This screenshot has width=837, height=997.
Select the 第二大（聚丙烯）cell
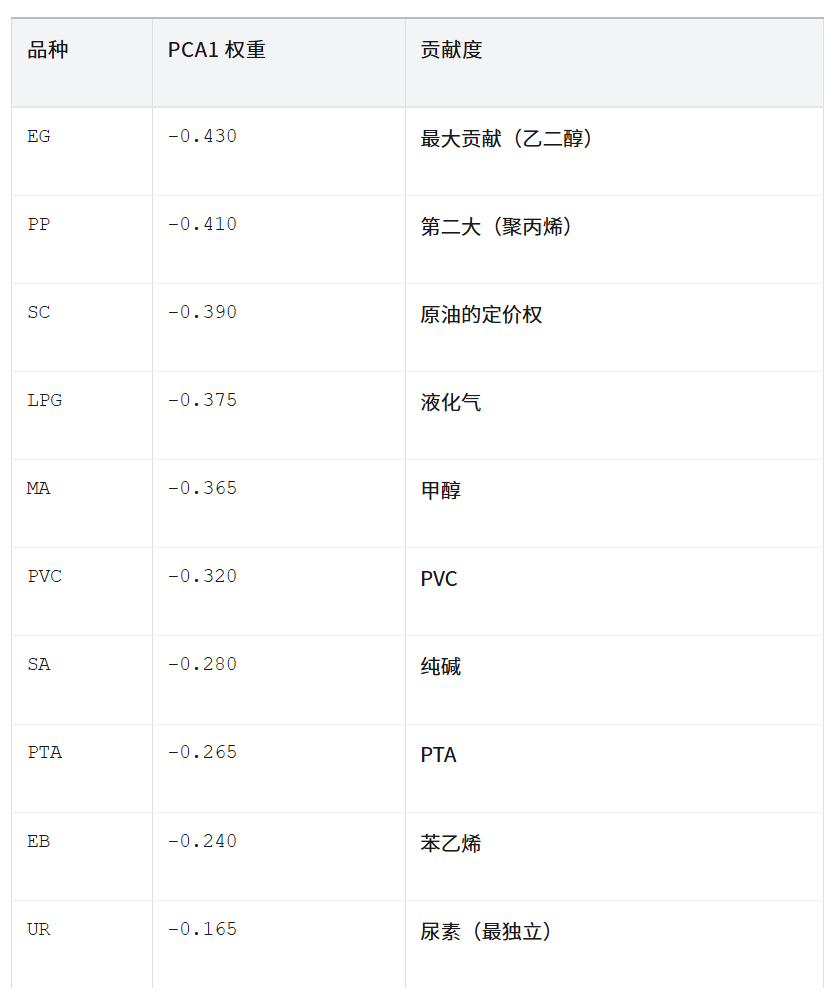click(497, 227)
